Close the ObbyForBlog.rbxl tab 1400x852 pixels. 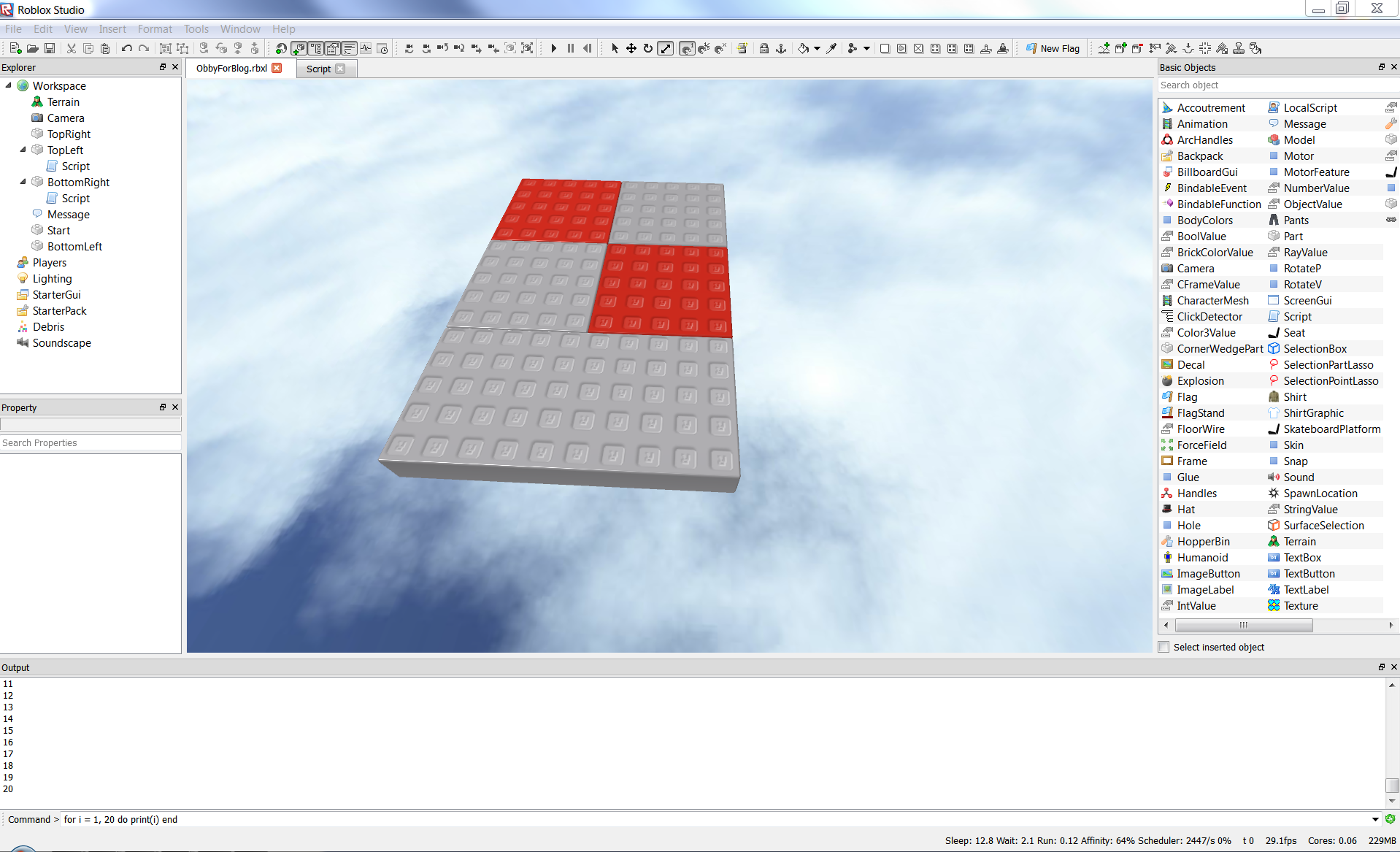click(x=277, y=68)
